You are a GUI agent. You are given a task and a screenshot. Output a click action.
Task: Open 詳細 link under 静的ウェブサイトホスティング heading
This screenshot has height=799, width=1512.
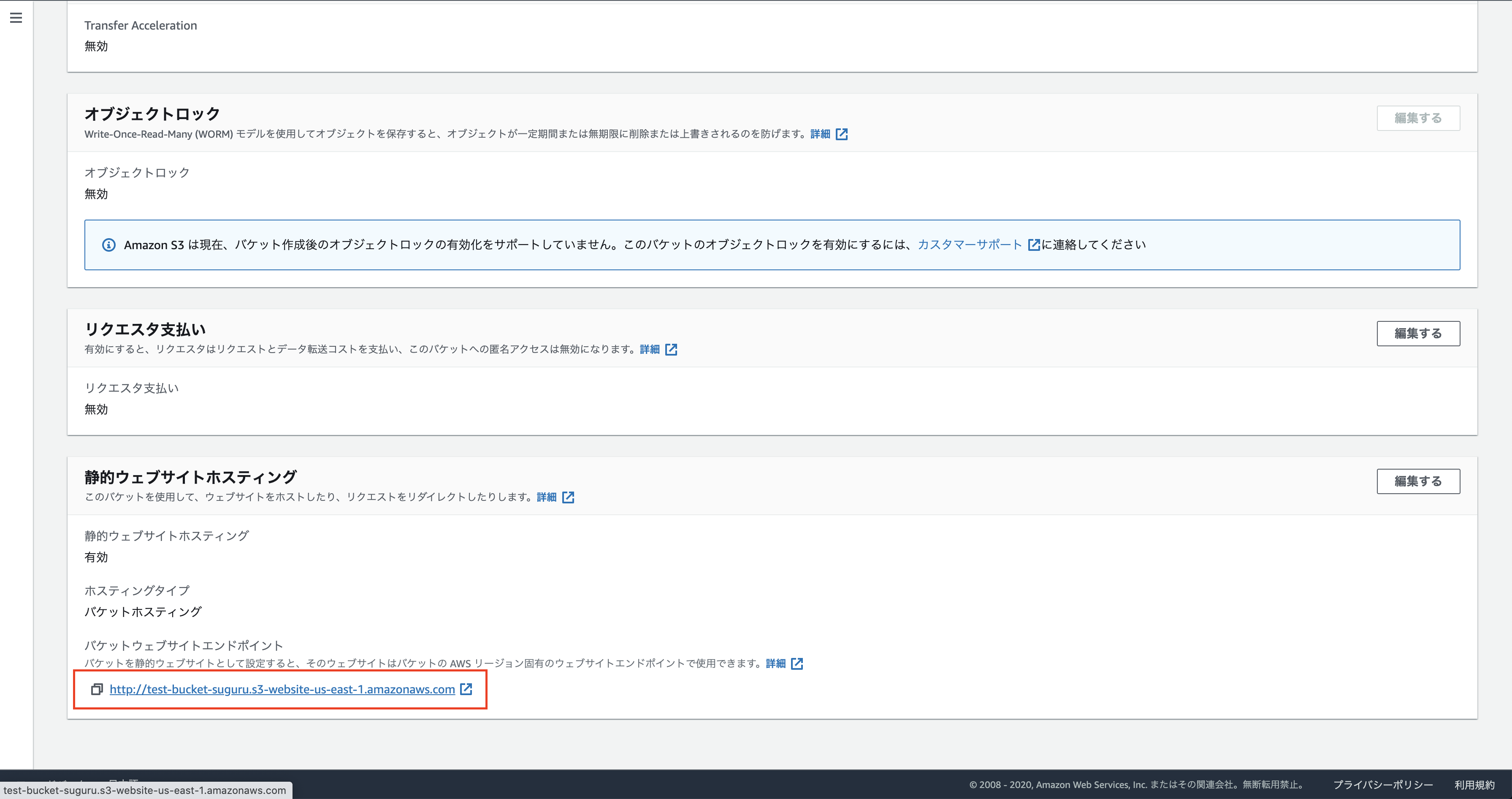[x=547, y=497]
